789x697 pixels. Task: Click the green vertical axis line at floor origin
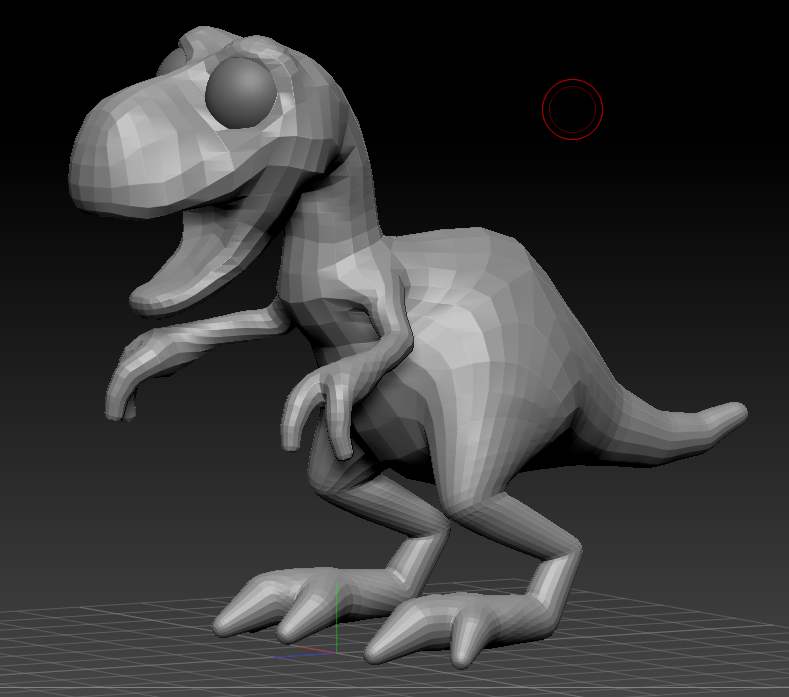(337, 617)
